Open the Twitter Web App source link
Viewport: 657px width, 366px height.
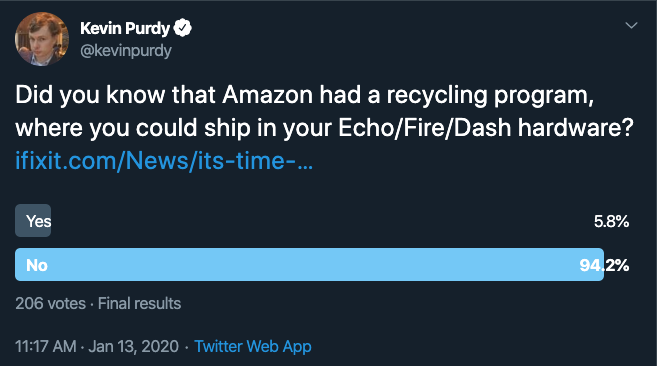coord(253,346)
